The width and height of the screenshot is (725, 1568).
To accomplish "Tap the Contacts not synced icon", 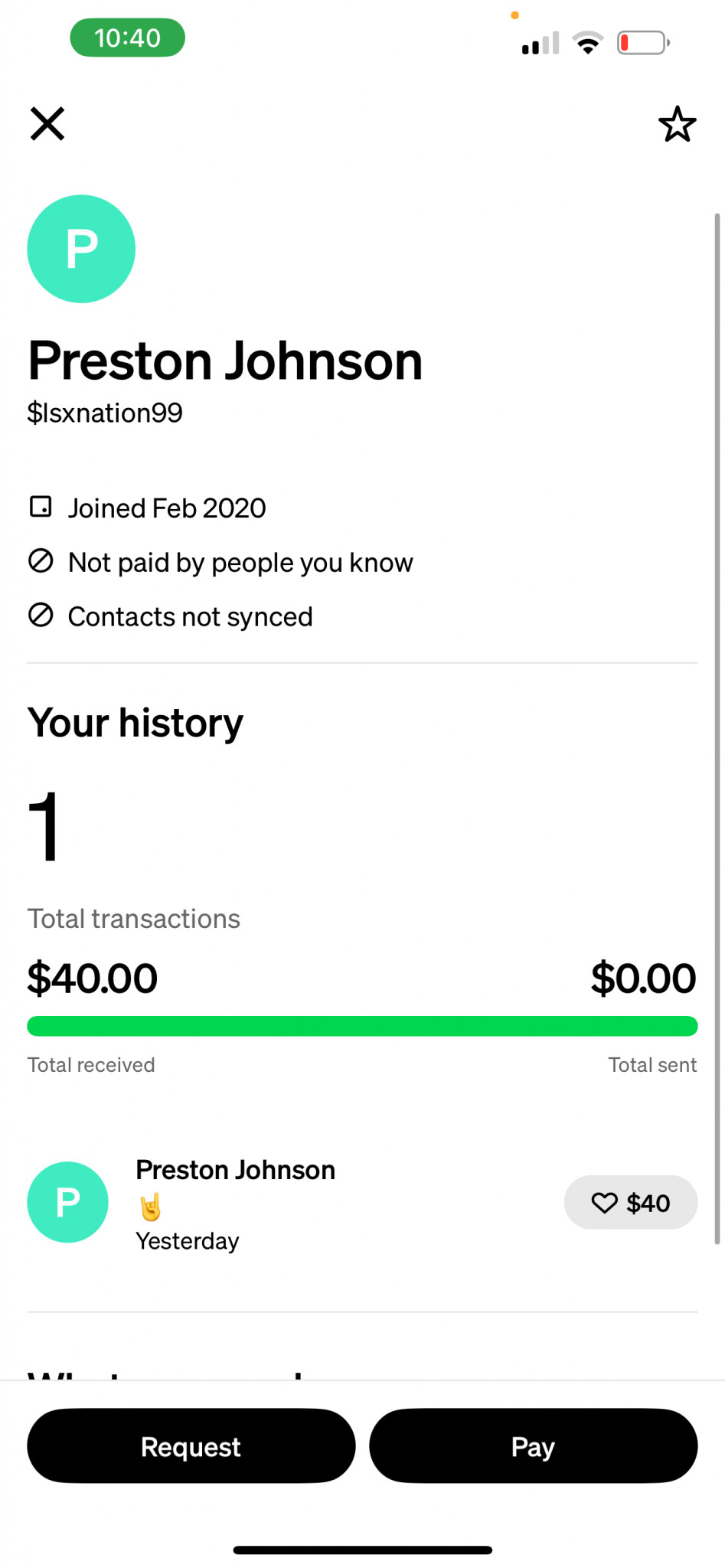I will point(41,615).
